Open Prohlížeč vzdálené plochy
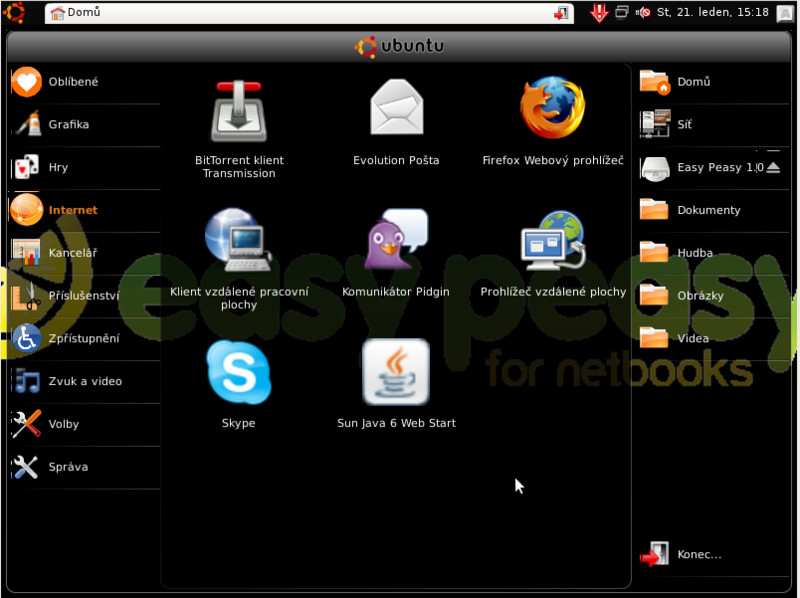This screenshot has width=800, height=598. [553, 253]
